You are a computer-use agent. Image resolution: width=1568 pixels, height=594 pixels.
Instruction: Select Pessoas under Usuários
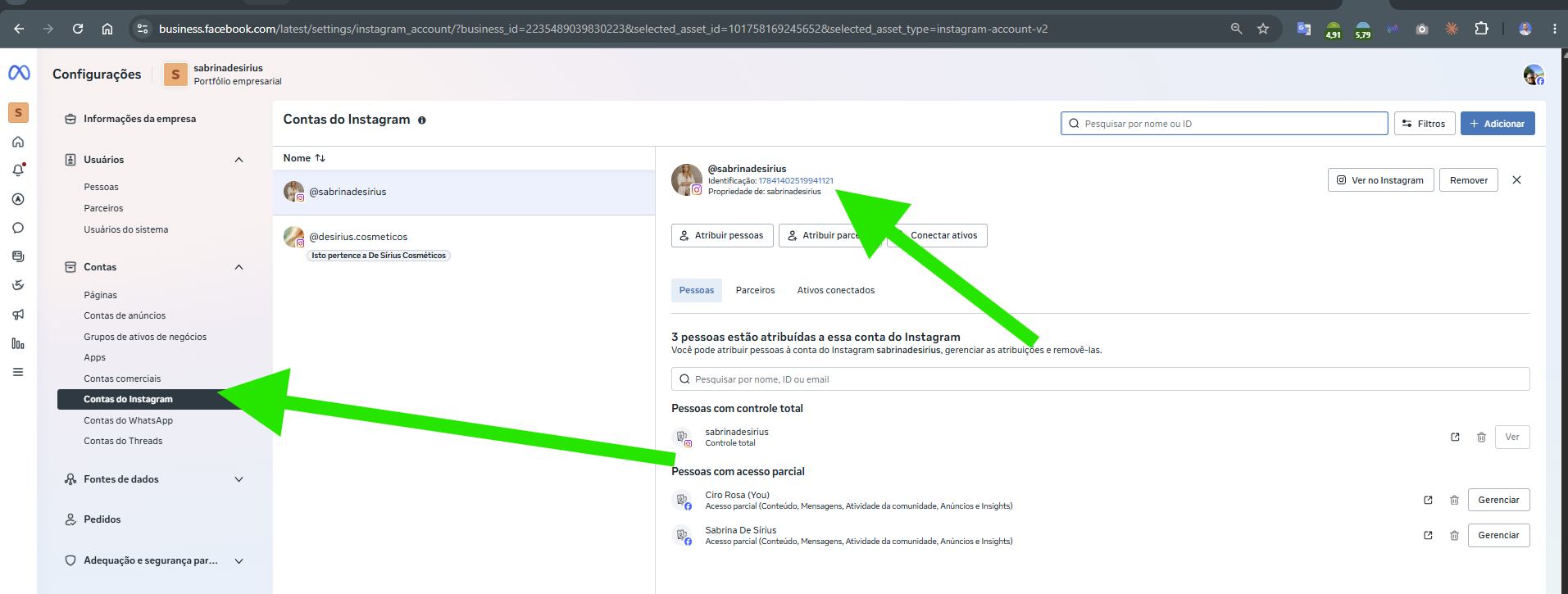[101, 187]
